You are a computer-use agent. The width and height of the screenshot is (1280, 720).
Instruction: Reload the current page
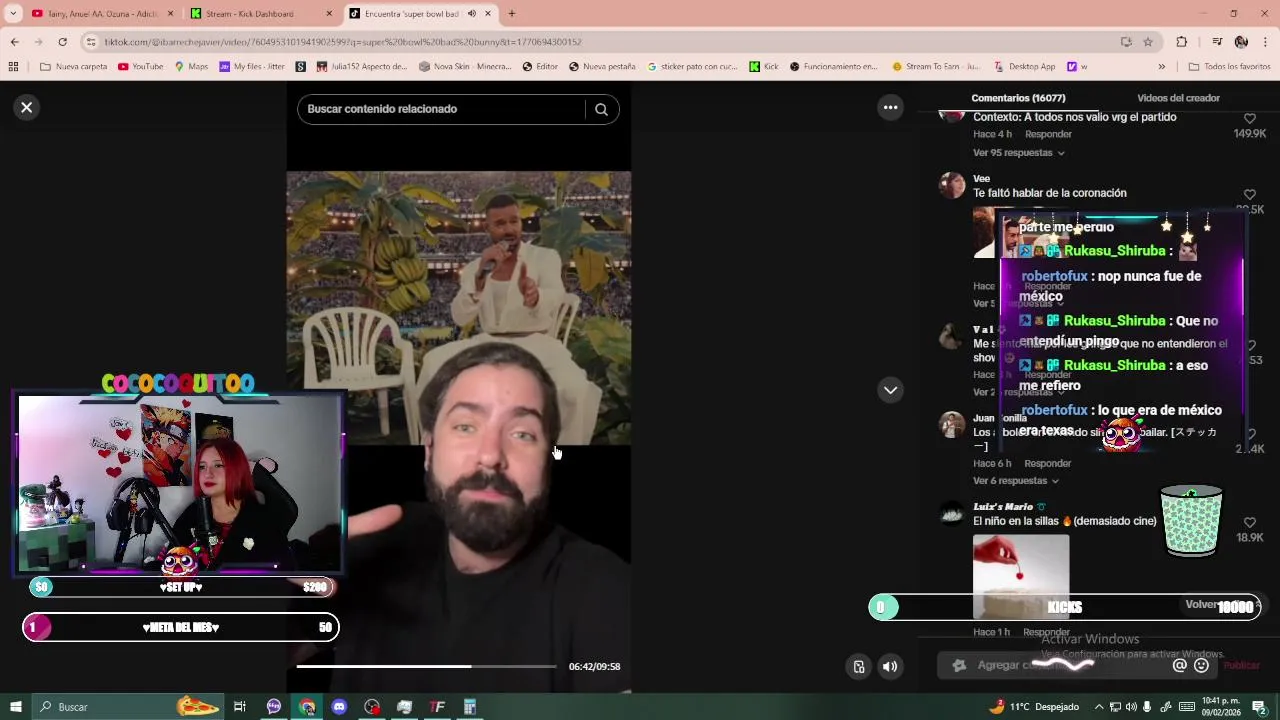[62, 42]
